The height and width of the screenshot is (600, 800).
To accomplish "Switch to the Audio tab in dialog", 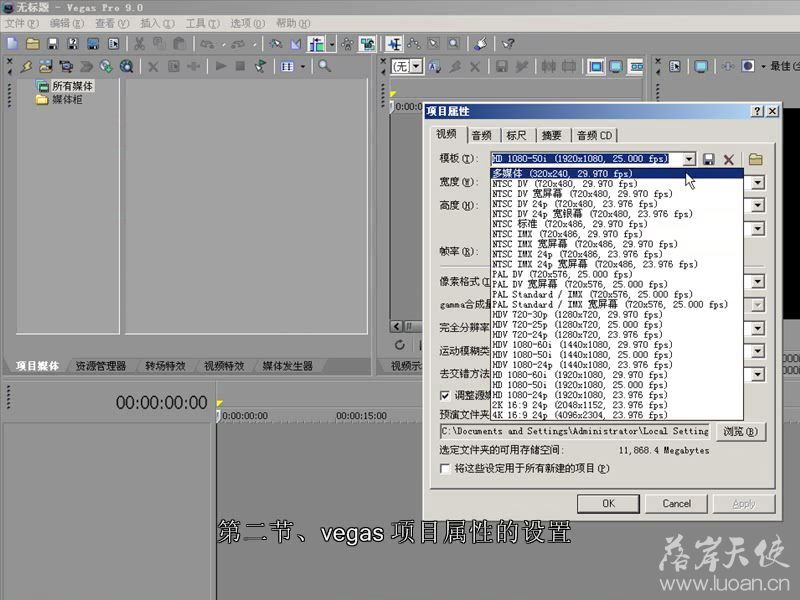I will coord(481,135).
